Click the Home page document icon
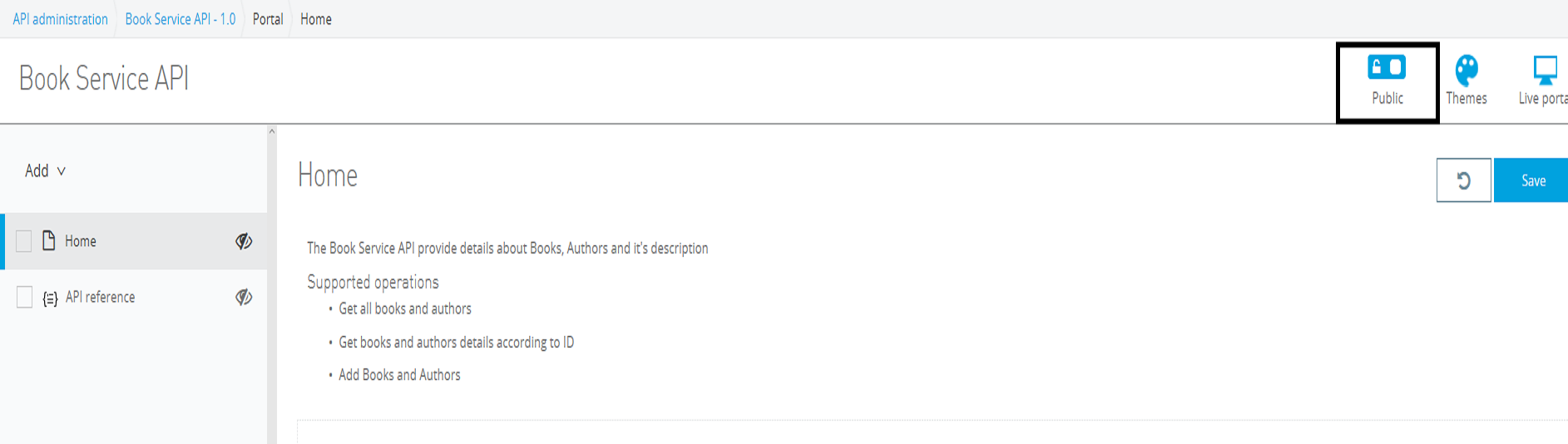1568x444 pixels. pos(49,241)
